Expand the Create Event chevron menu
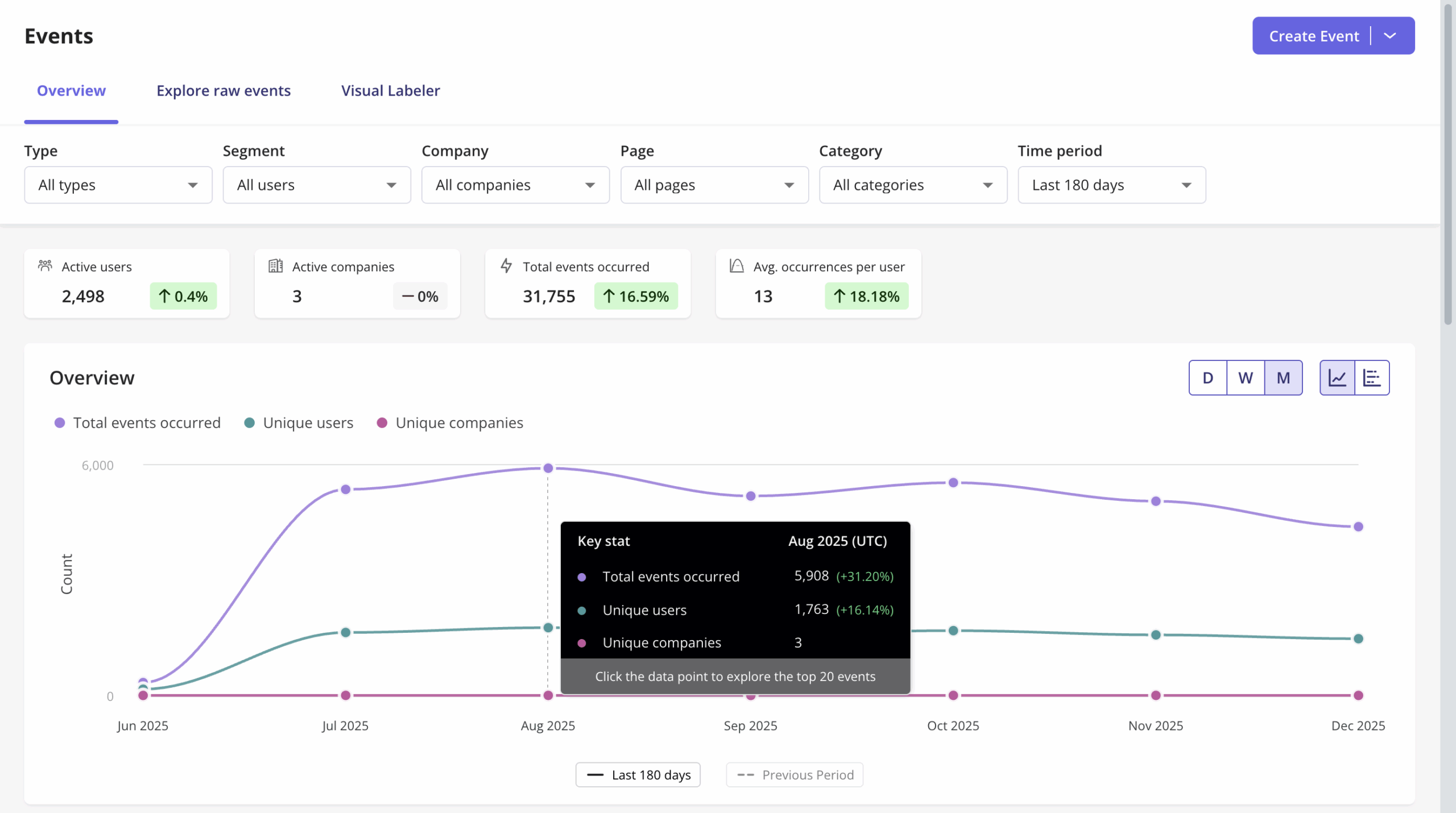 1390,35
